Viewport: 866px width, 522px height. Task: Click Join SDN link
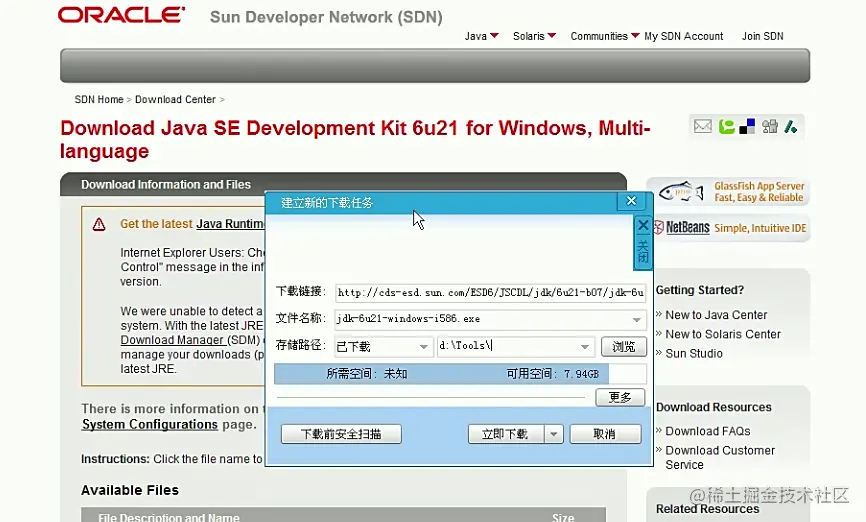762,36
